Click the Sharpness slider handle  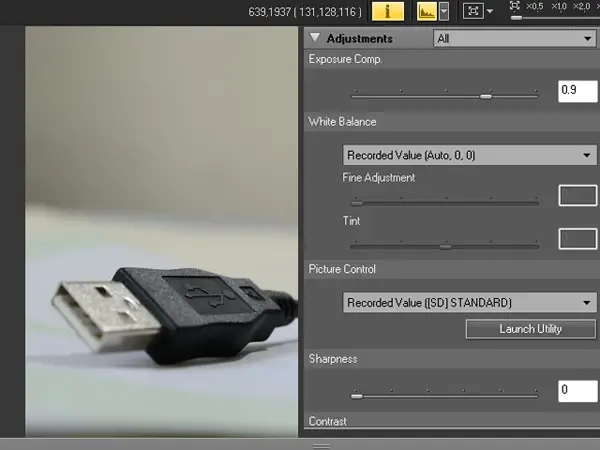(x=357, y=396)
